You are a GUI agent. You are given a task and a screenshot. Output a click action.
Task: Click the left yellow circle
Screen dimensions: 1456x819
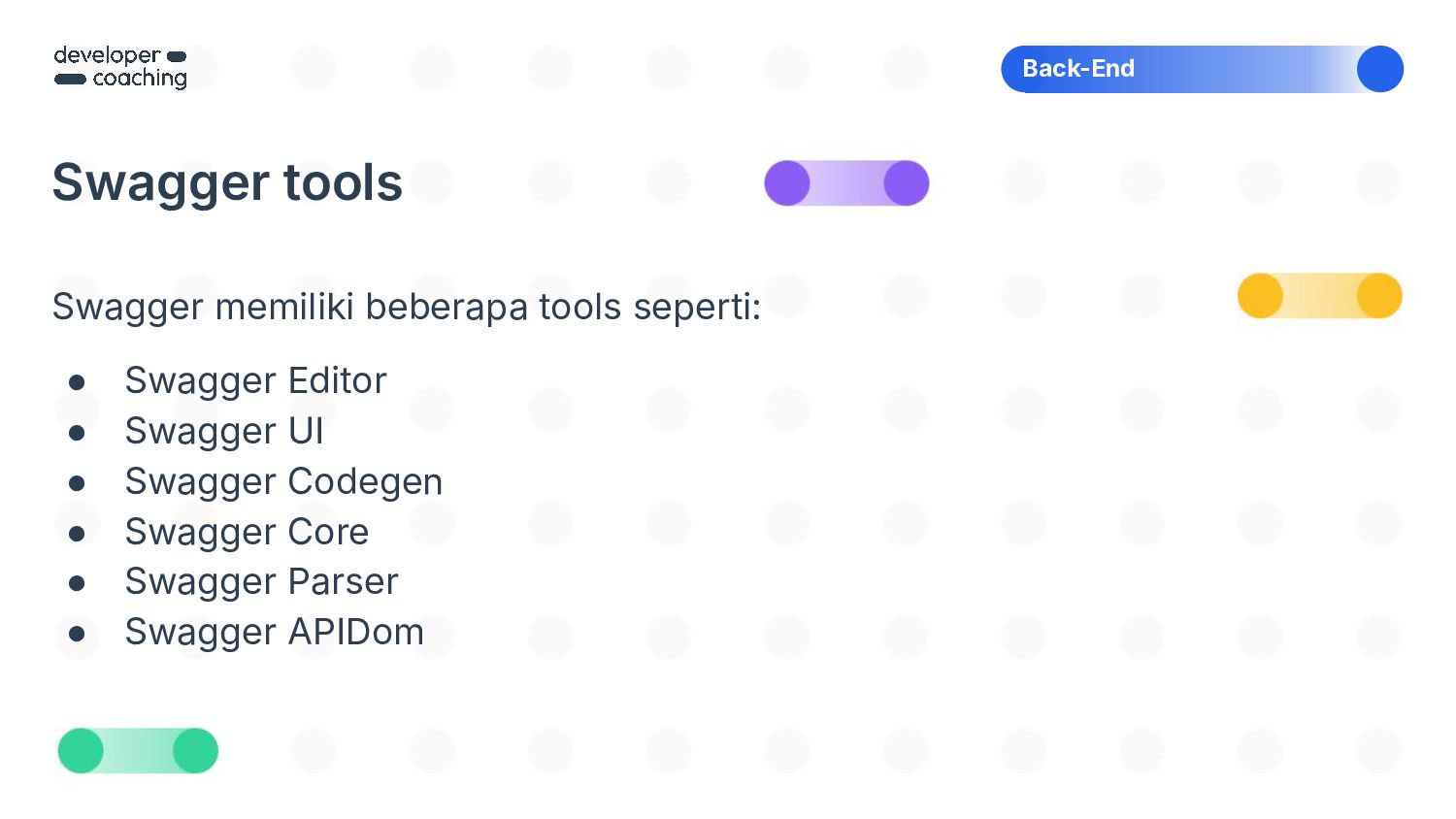point(1260,296)
